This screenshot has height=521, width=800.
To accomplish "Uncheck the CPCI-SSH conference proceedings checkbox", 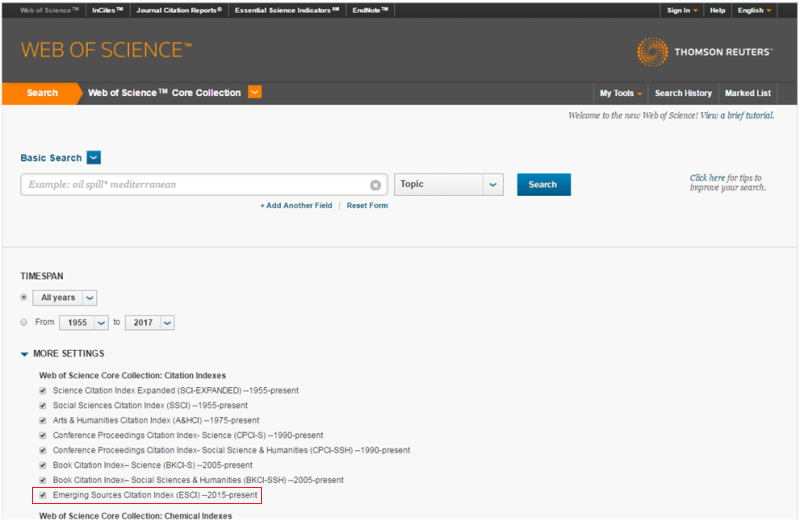I will click(43, 451).
